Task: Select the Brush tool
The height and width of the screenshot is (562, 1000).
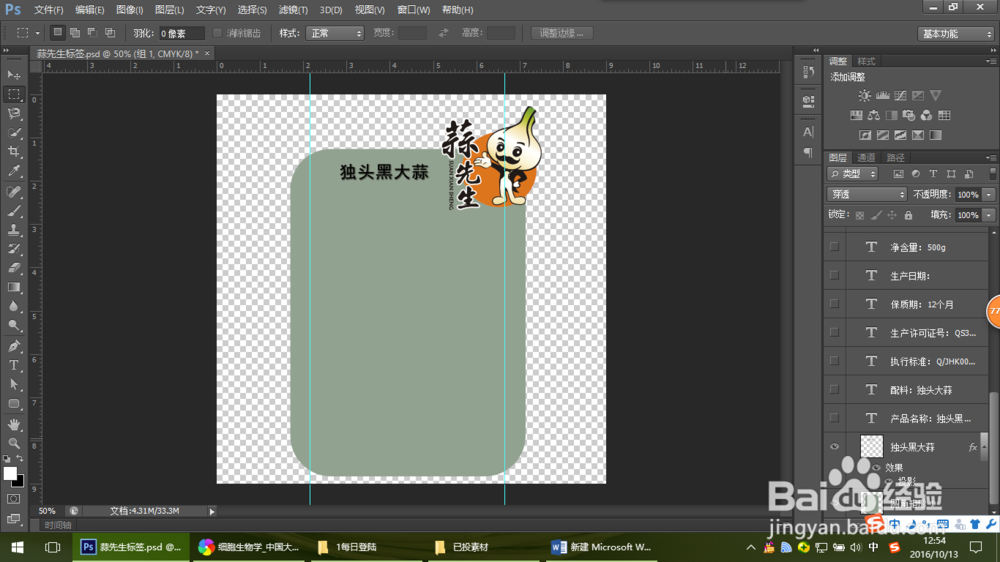Action: (x=13, y=211)
